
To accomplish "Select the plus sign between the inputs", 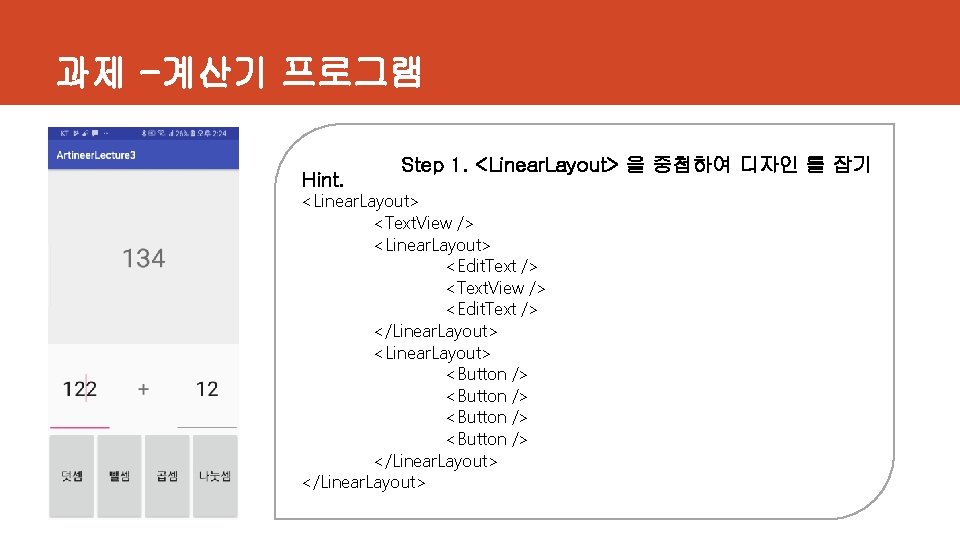I will [143, 389].
